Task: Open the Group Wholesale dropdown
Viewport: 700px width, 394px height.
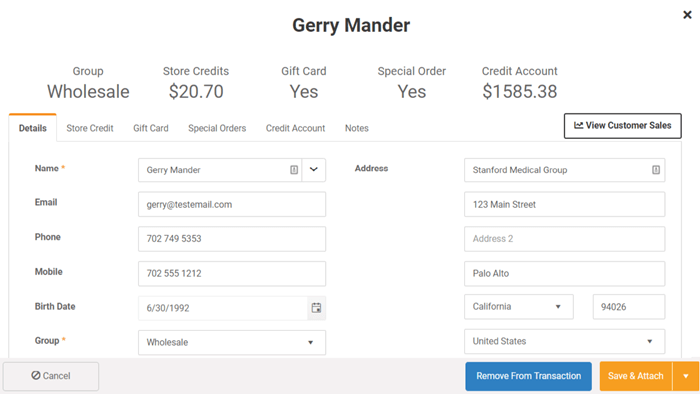Action: coord(232,342)
